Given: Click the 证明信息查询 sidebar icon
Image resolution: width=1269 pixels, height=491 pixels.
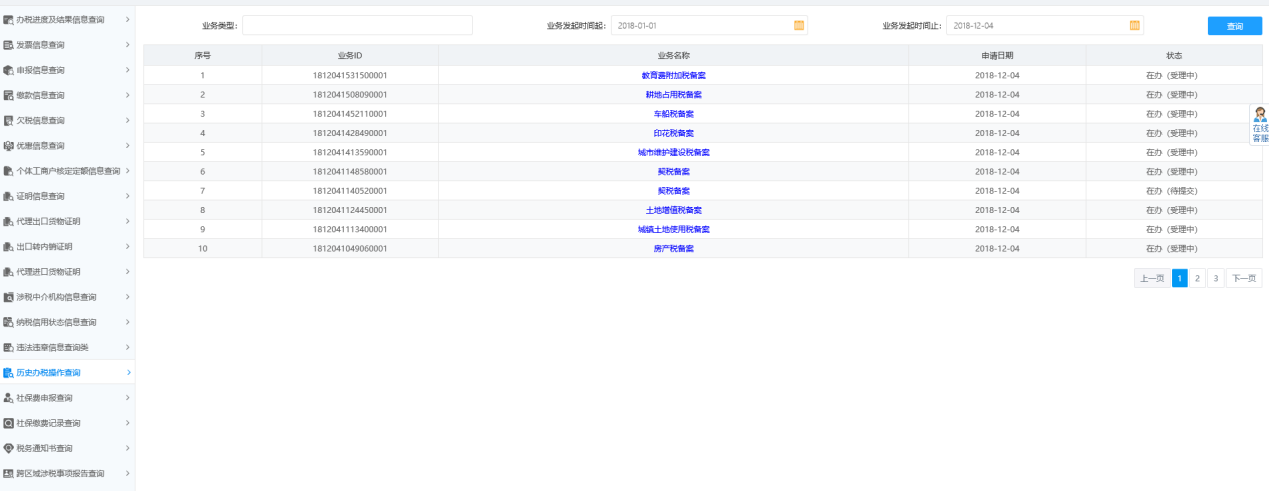Looking at the screenshot, I should point(8,196).
